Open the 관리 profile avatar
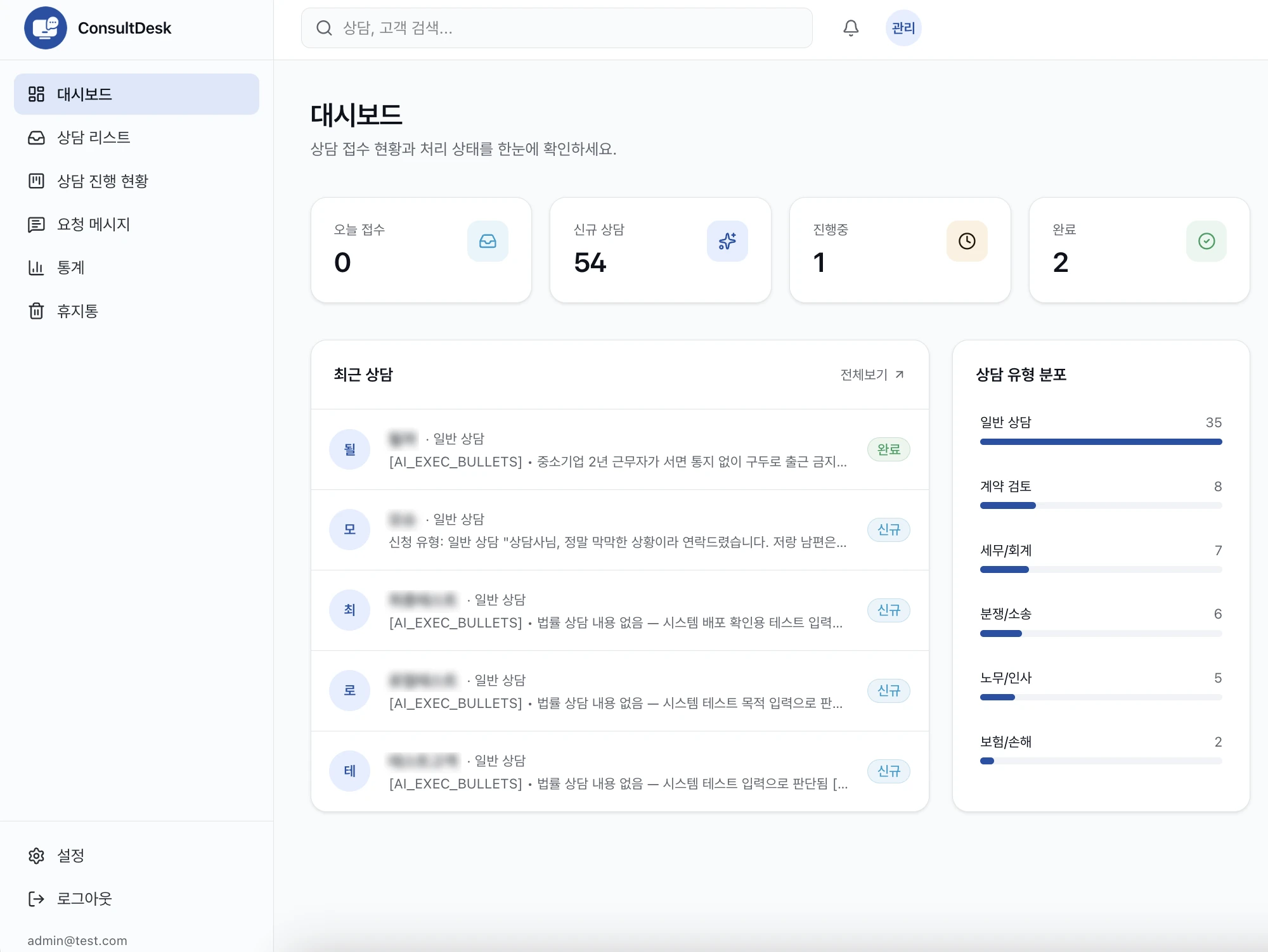 point(903,28)
